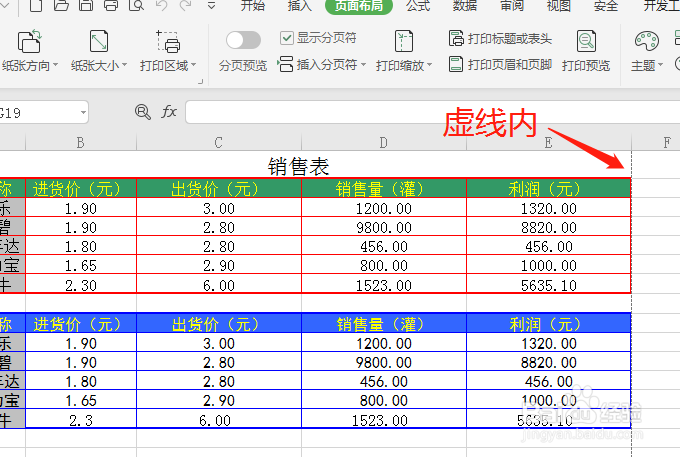This screenshot has height=457, width=680.
Task: Click the fx Insert Function icon
Action: point(169,112)
